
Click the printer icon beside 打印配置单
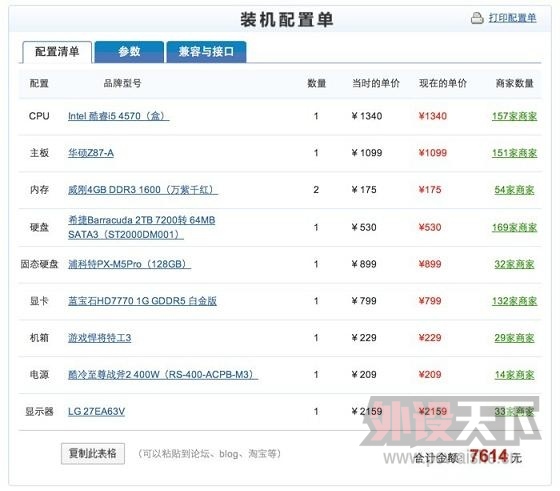click(477, 18)
